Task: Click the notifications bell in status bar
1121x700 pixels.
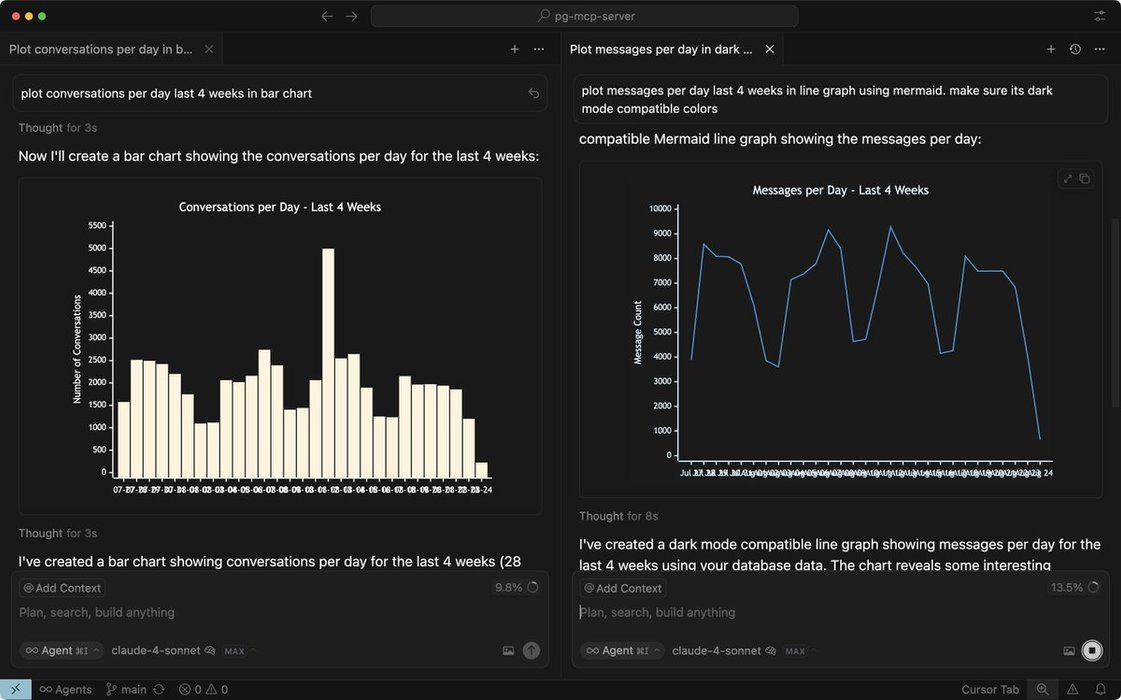Action: point(1100,689)
